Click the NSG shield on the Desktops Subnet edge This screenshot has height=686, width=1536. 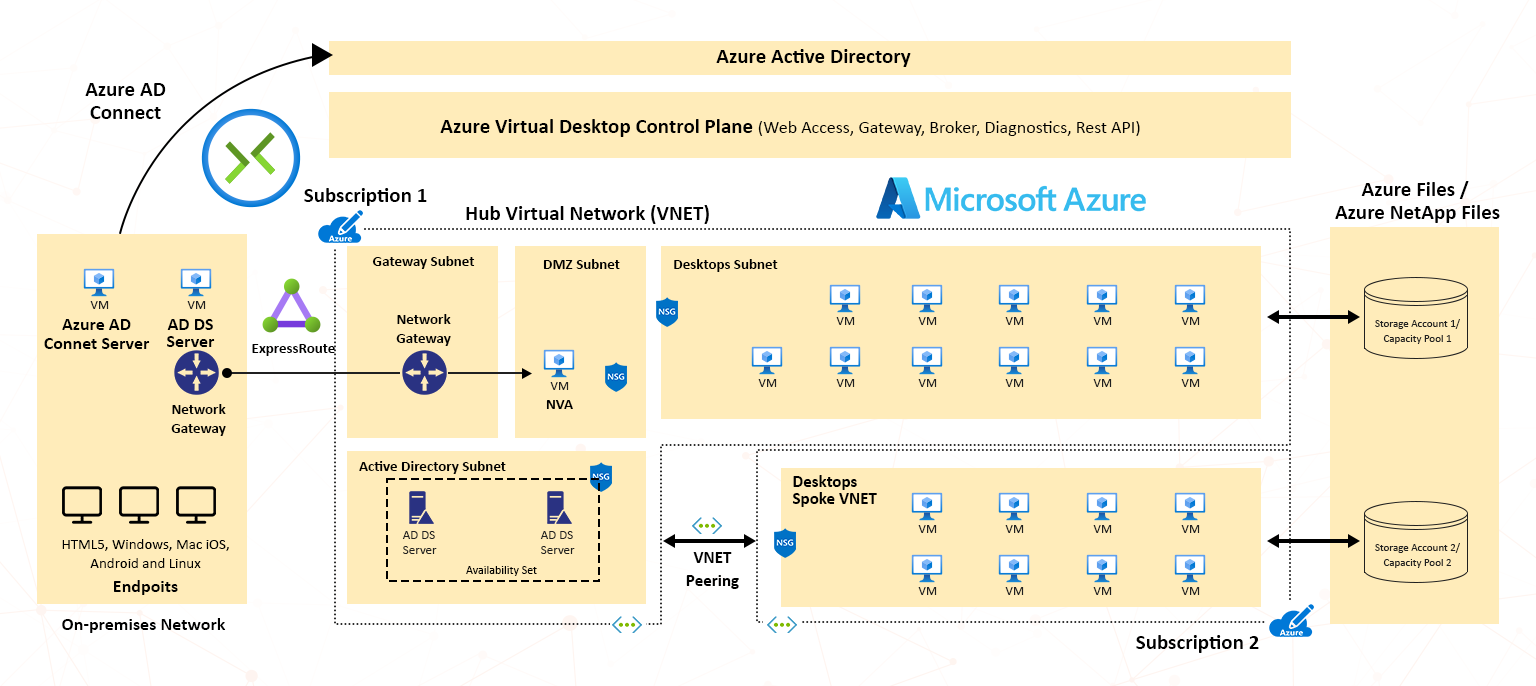click(x=667, y=312)
